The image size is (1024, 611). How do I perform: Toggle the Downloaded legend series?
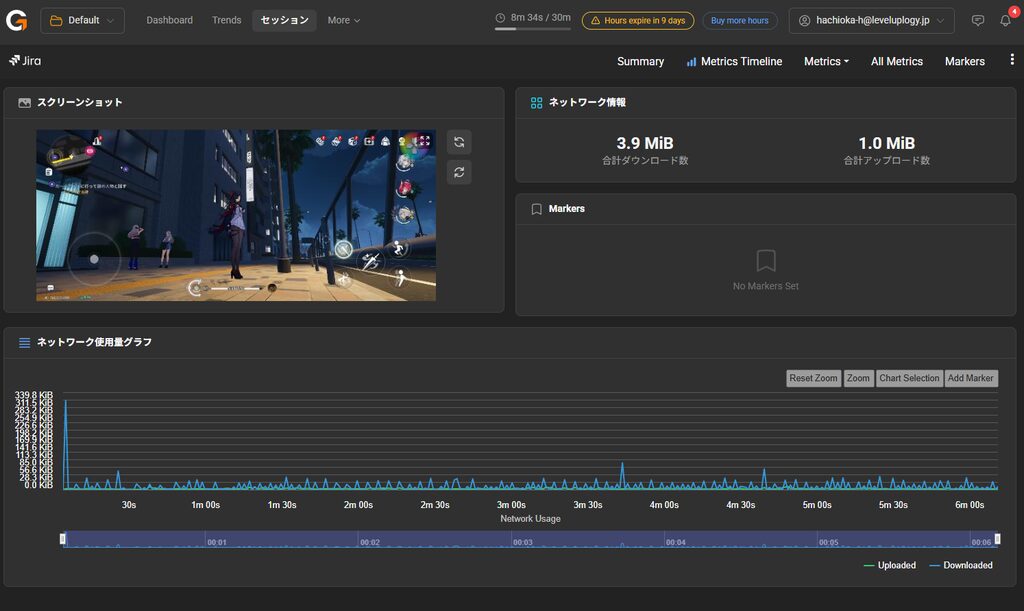point(961,565)
